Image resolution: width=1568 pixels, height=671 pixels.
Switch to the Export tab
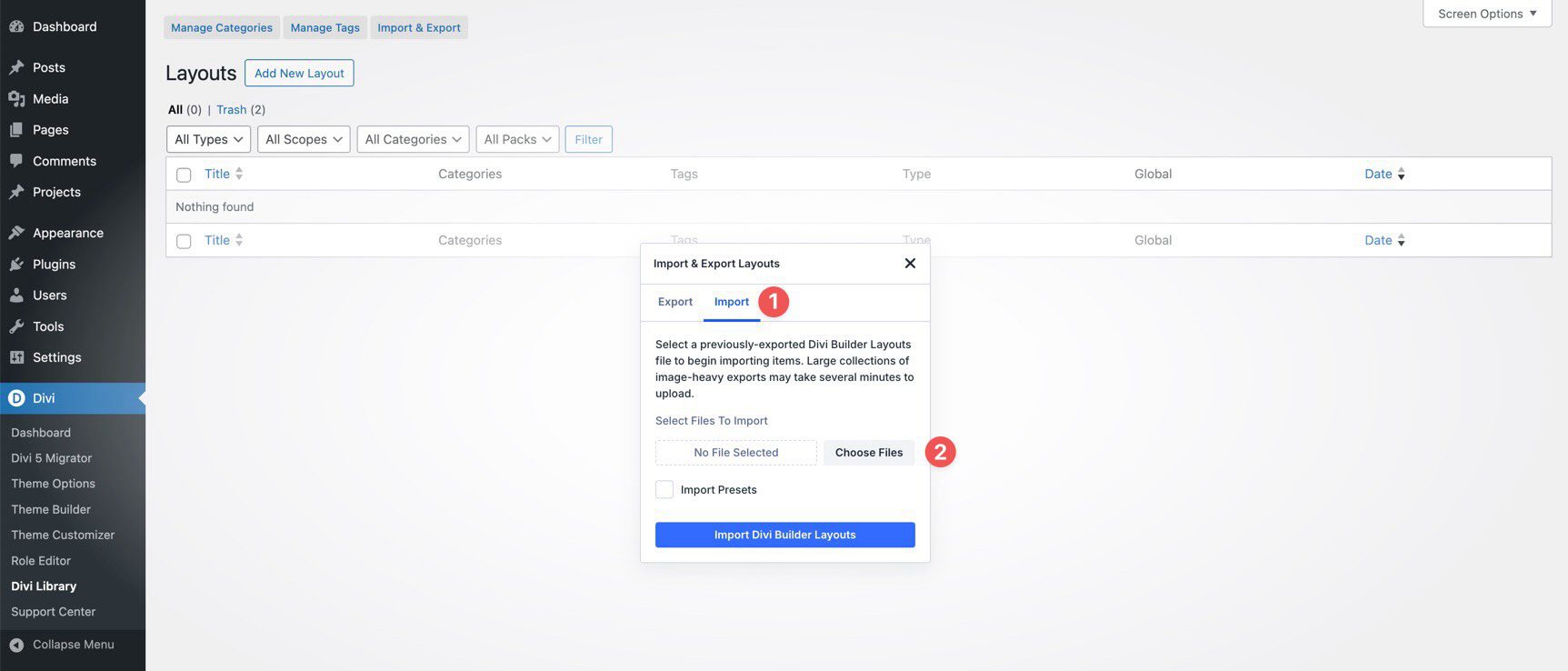[675, 302]
